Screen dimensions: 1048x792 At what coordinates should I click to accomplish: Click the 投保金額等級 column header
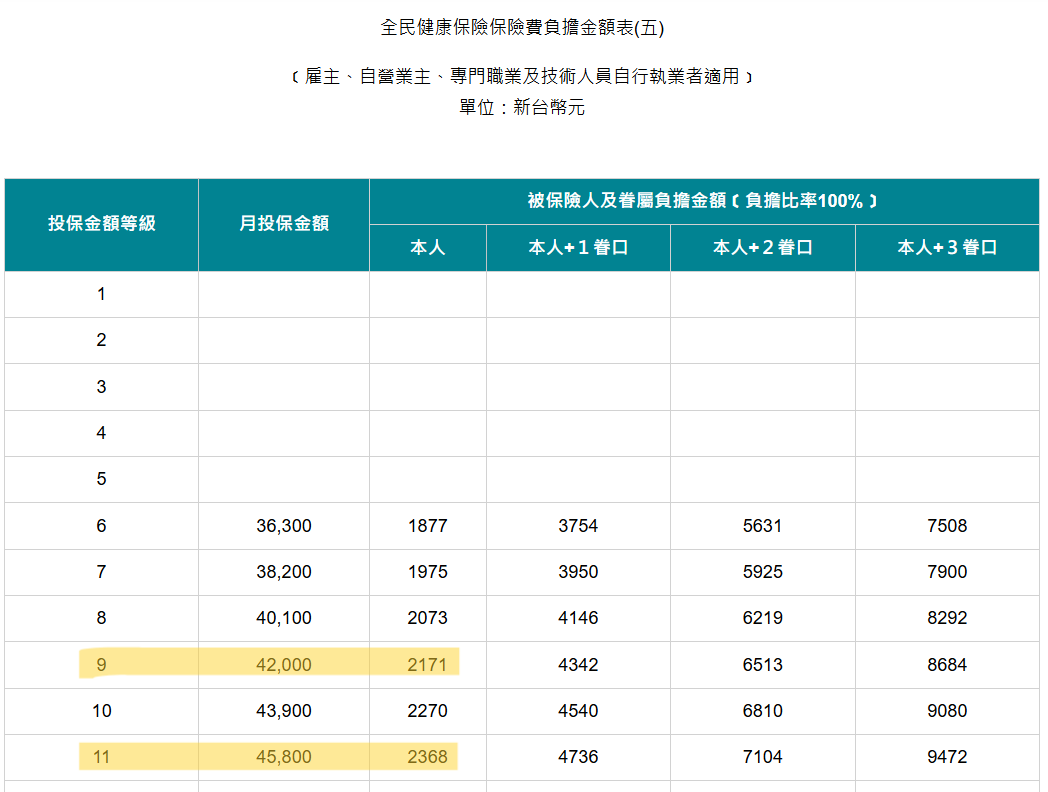[x=101, y=224]
